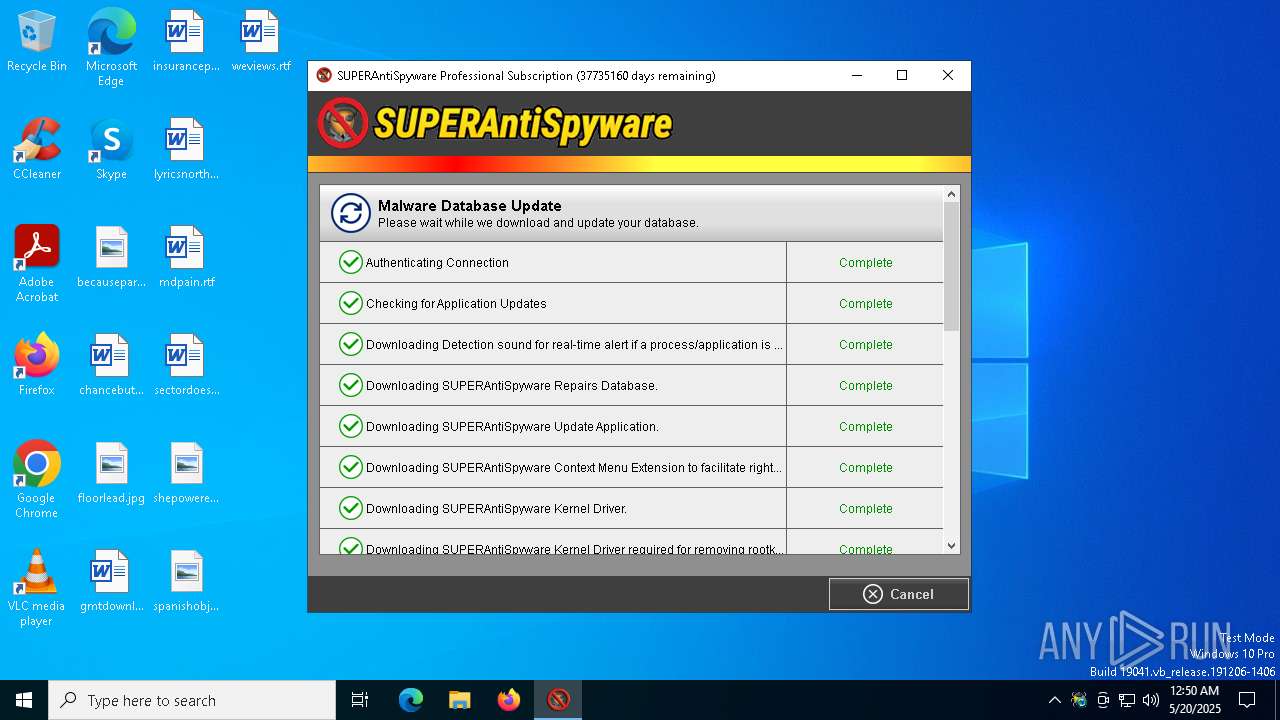Click the scroll down arrow in update list
Image resolution: width=1280 pixels, height=720 pixels.
point(951,546)
